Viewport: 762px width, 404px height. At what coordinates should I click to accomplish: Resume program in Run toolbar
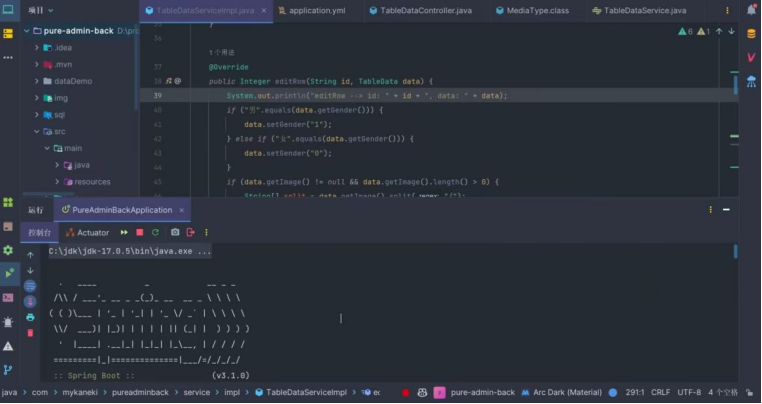pos(124,232)
